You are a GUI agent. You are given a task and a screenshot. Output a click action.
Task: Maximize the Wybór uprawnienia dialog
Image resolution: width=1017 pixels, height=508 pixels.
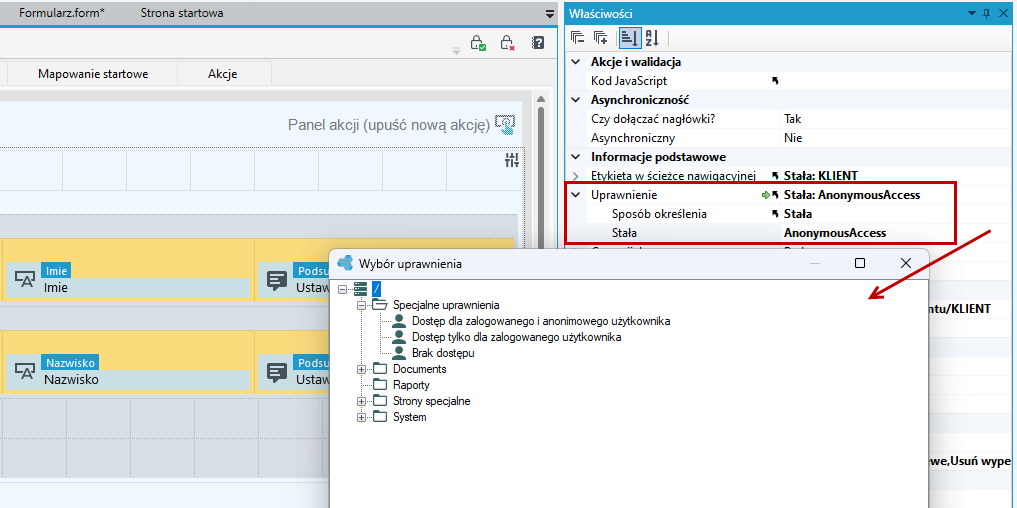860,263
